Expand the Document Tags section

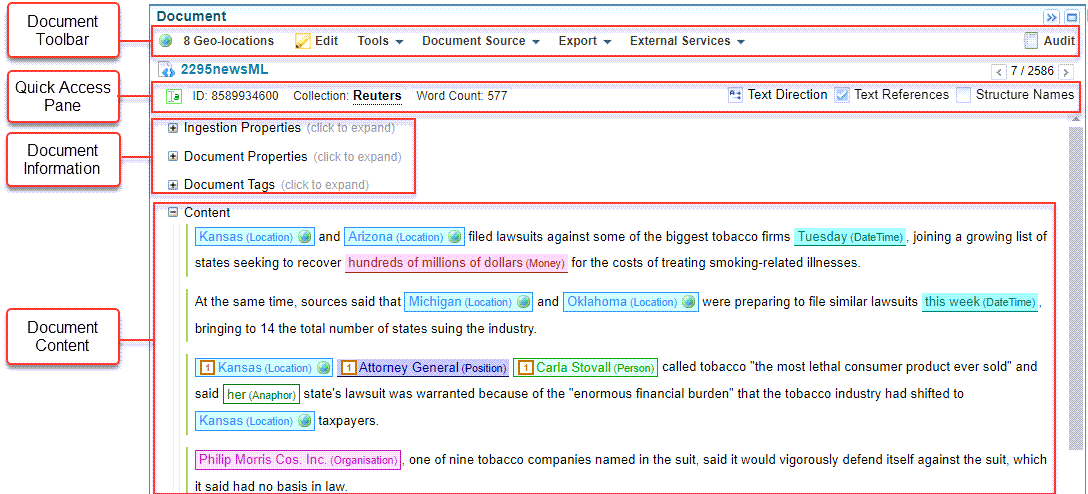tap(173, 185)
